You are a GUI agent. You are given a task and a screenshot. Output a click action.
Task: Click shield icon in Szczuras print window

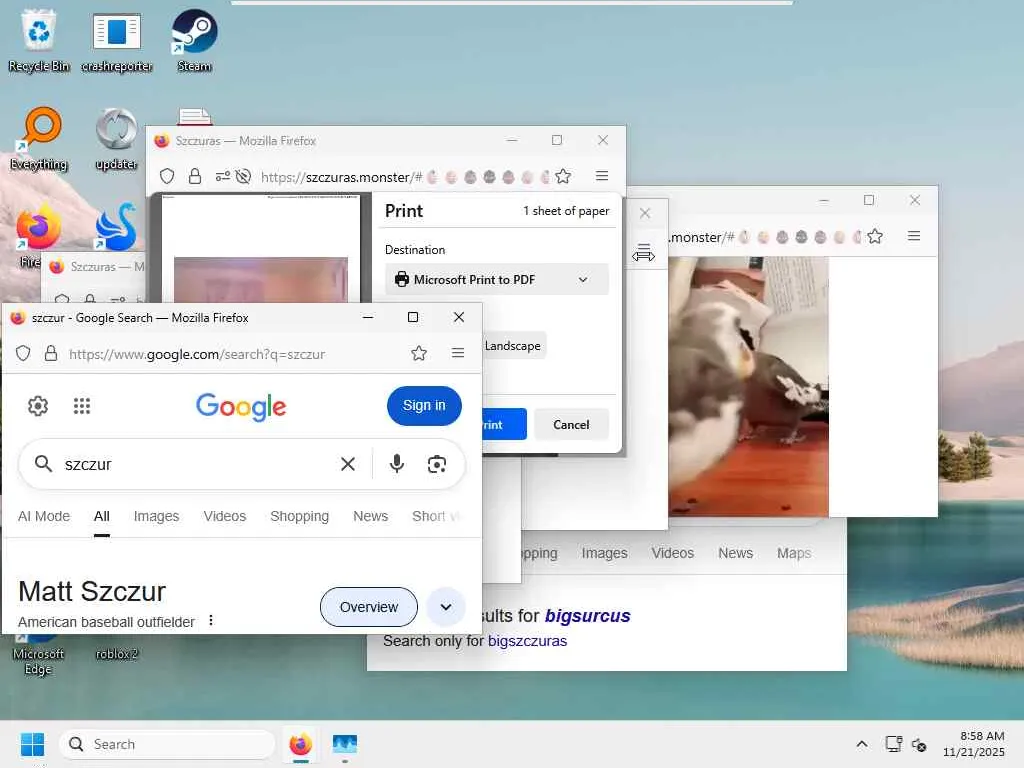point(167,176)
